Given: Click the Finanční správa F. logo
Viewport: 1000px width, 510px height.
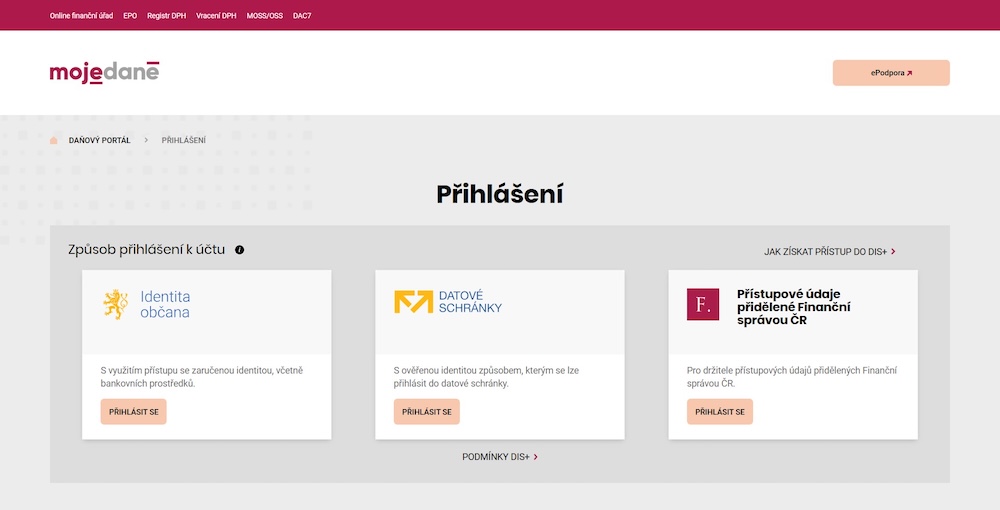Looking at the screenshot, I should 703,304.
